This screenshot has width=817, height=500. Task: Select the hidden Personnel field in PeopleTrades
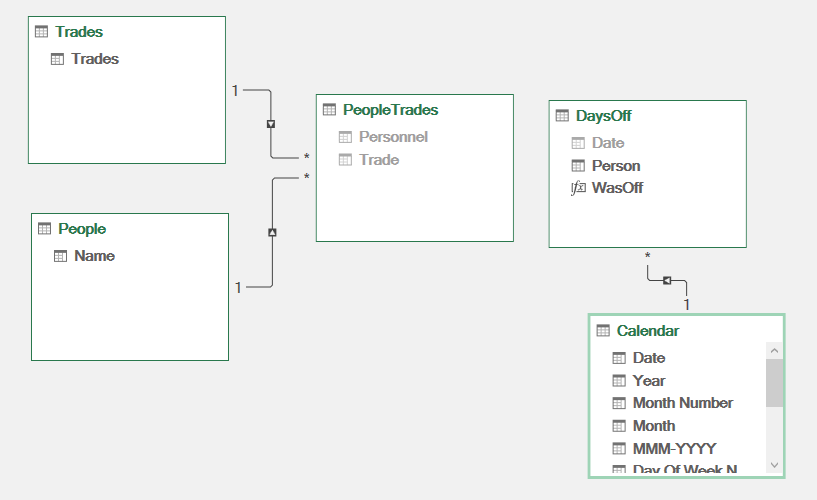(393, 137)
